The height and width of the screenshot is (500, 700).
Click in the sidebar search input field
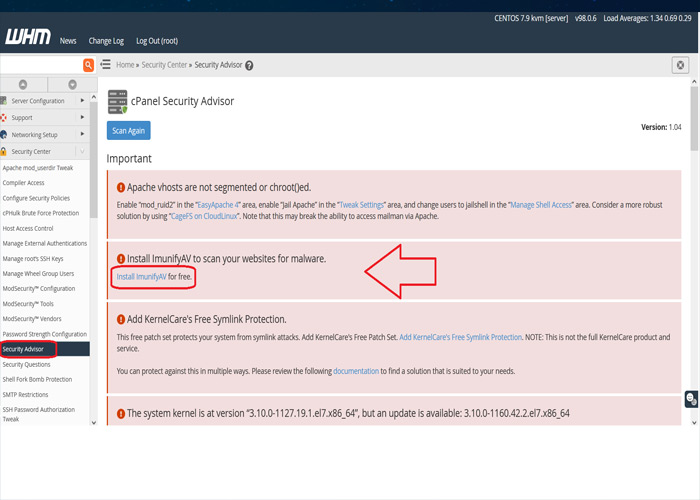tap(40, 65)
